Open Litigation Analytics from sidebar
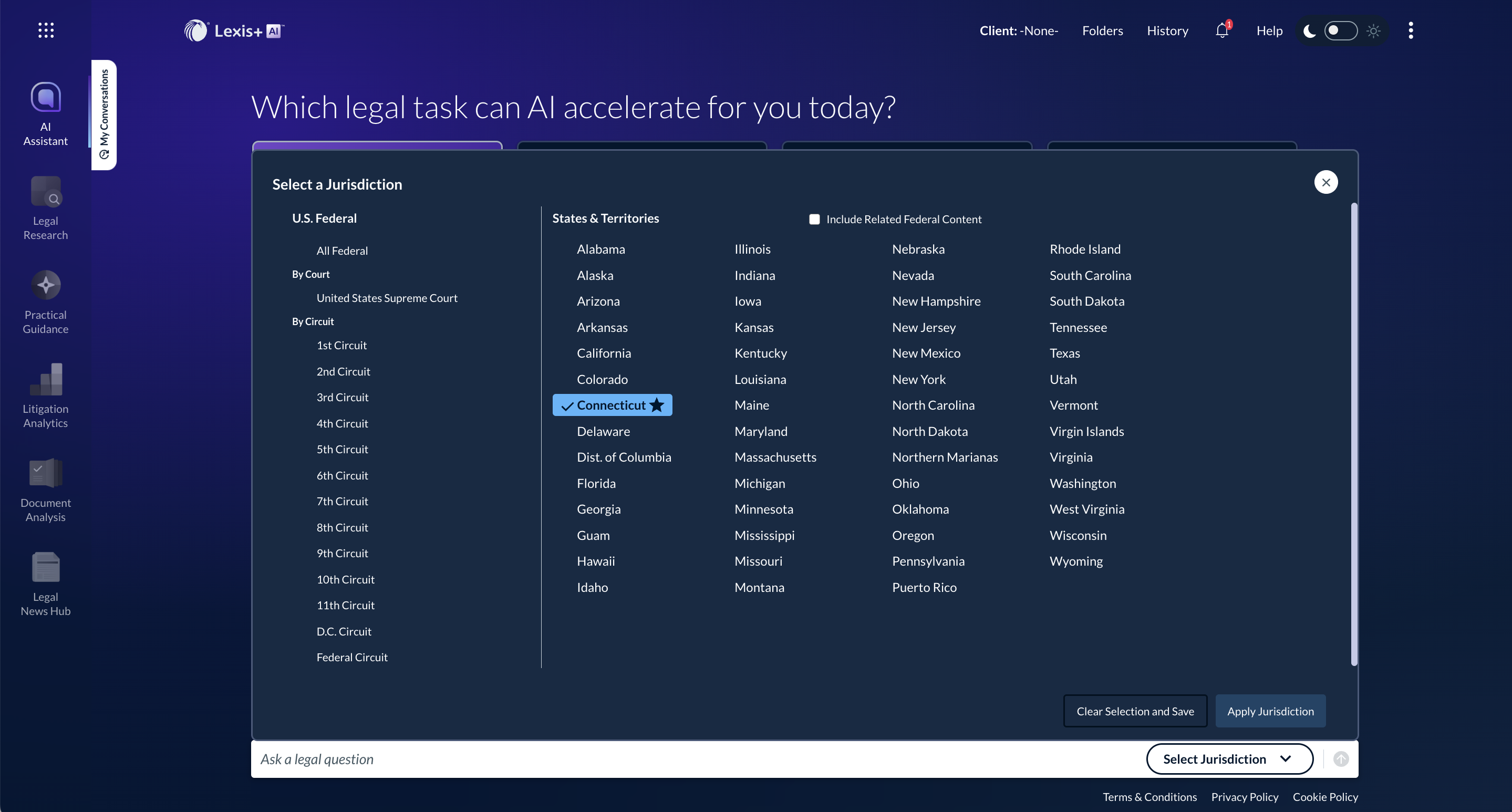The width and height of the screenshot is (1512, 812). click(45, 396)
